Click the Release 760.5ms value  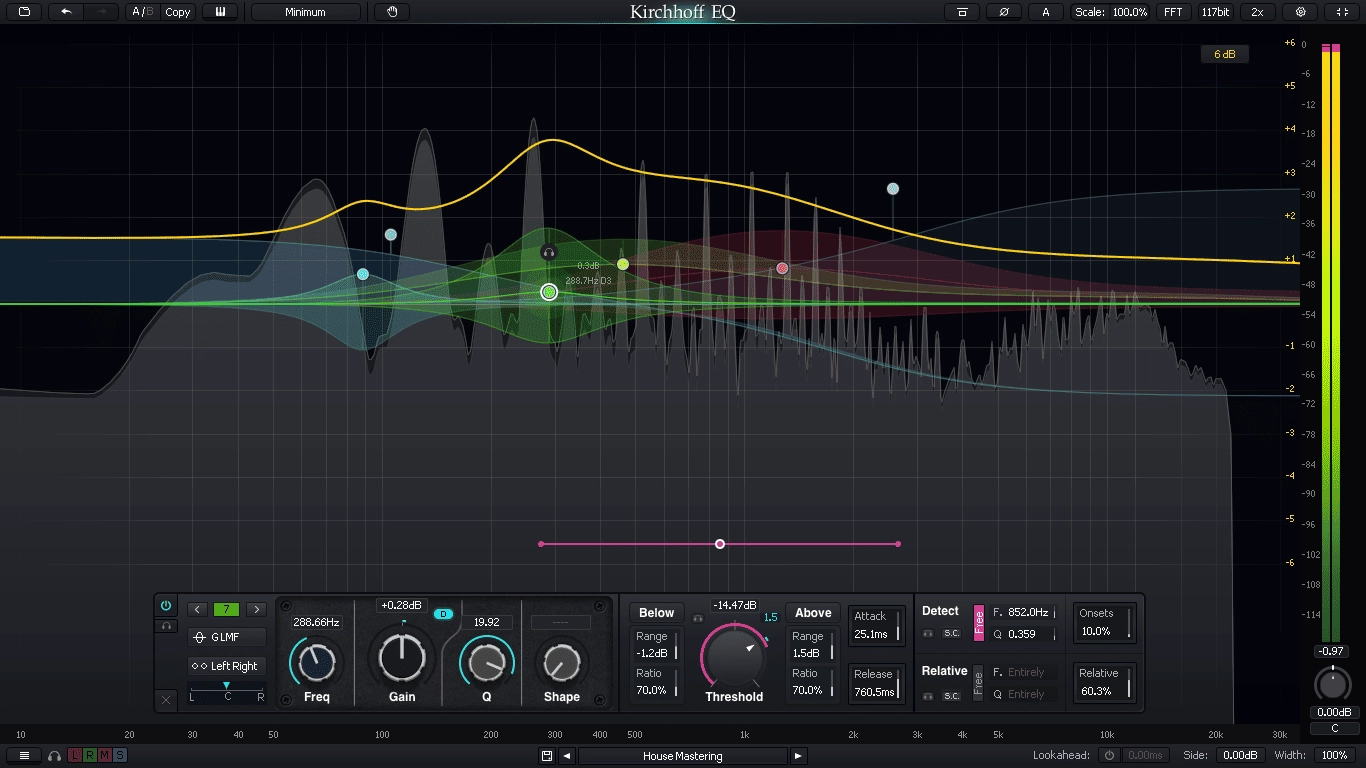[x=873, y=692]
